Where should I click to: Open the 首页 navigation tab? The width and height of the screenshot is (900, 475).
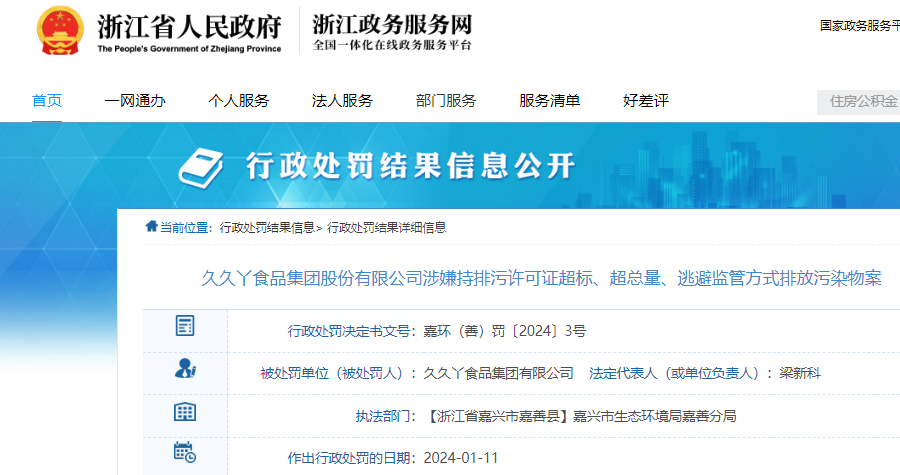coord(47,101)
